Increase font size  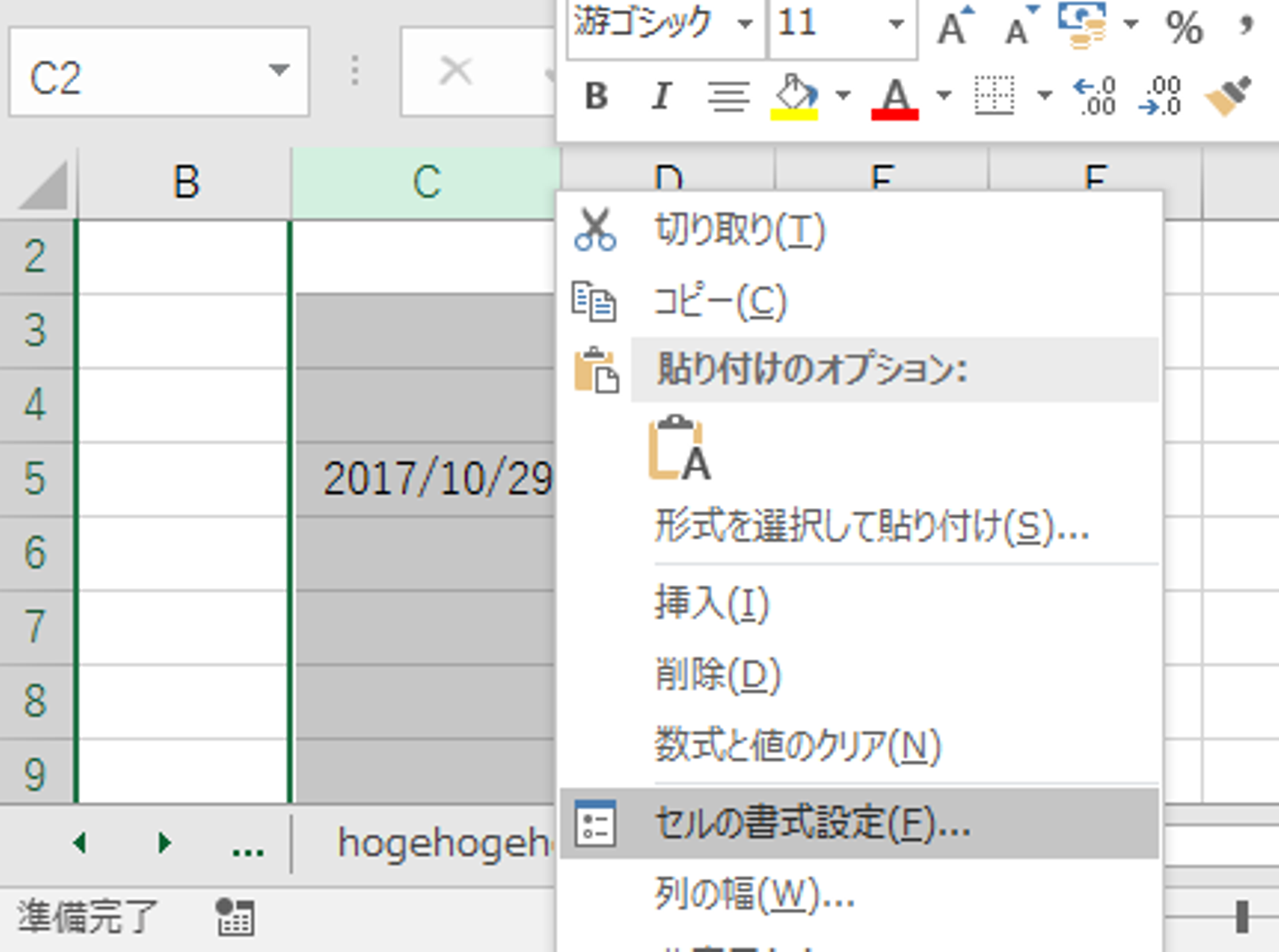[x=954, y=27]
